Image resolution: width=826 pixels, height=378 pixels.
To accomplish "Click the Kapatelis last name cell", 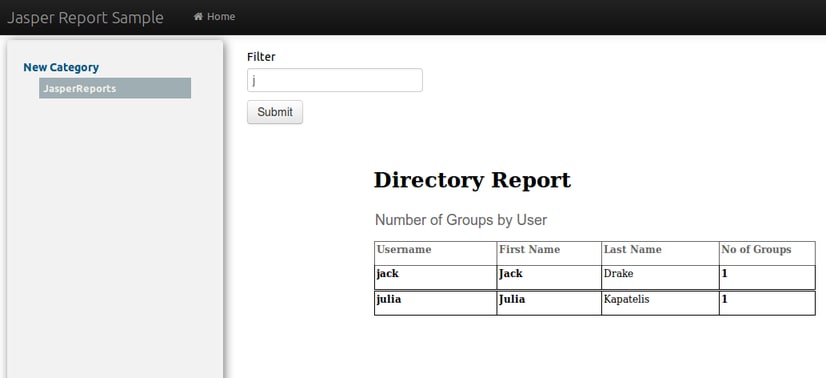I will [x=660, y=303].
